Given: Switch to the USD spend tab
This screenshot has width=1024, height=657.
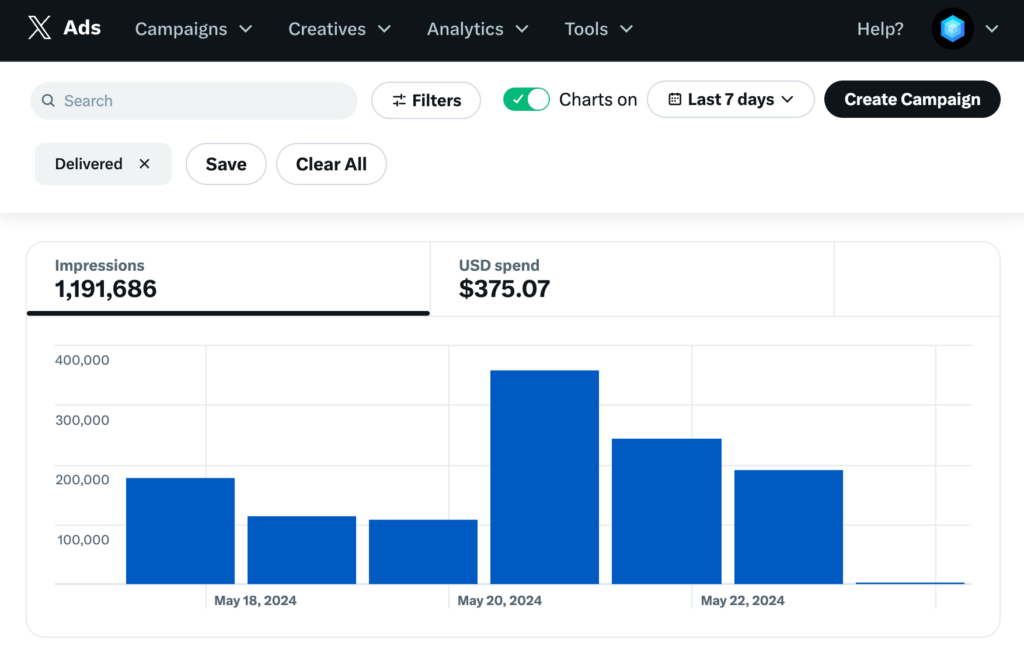Looking at the screenshot, I should 630,279.
